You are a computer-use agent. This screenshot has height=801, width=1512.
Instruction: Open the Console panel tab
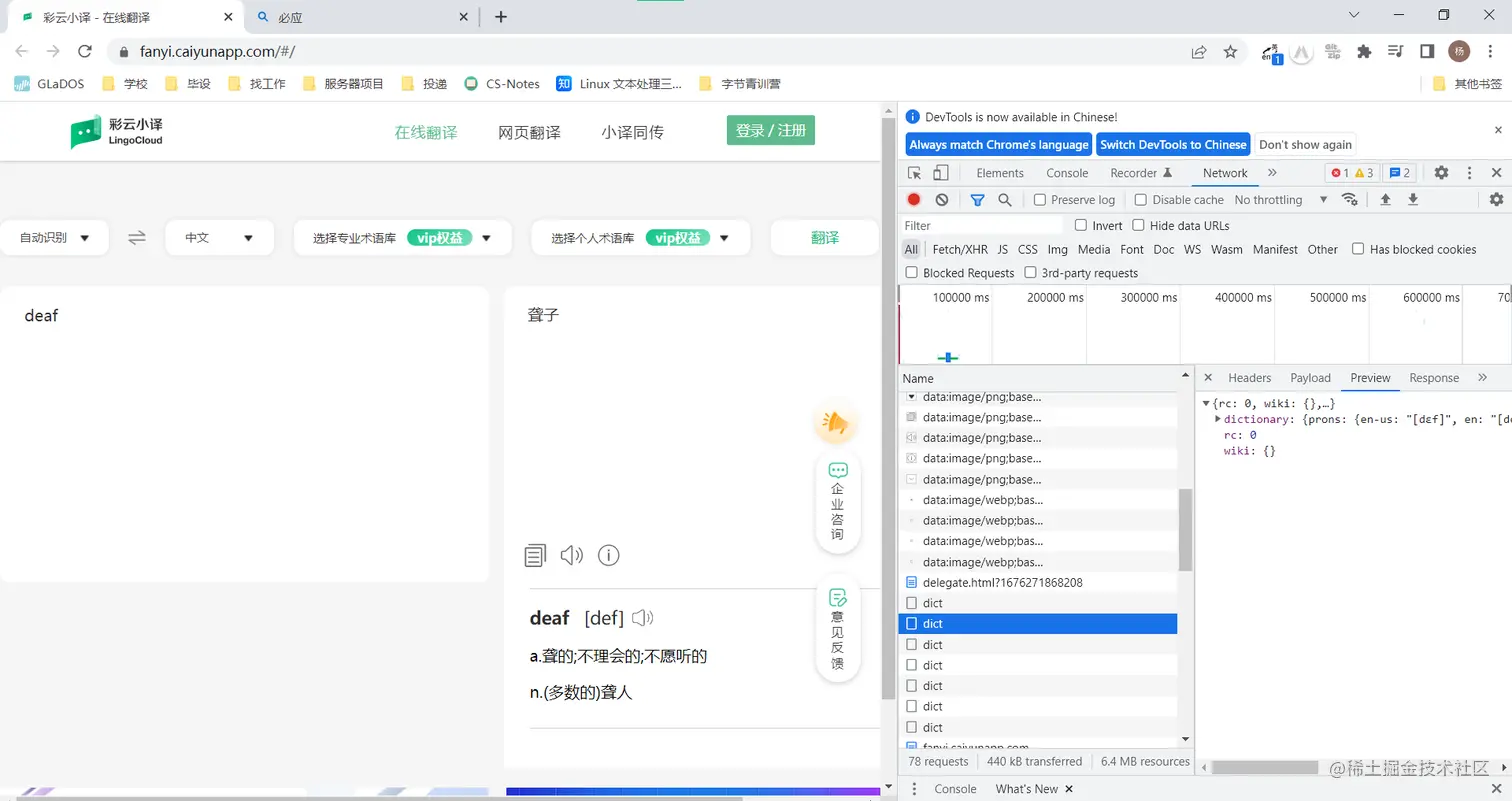[x=1067, y=173]
